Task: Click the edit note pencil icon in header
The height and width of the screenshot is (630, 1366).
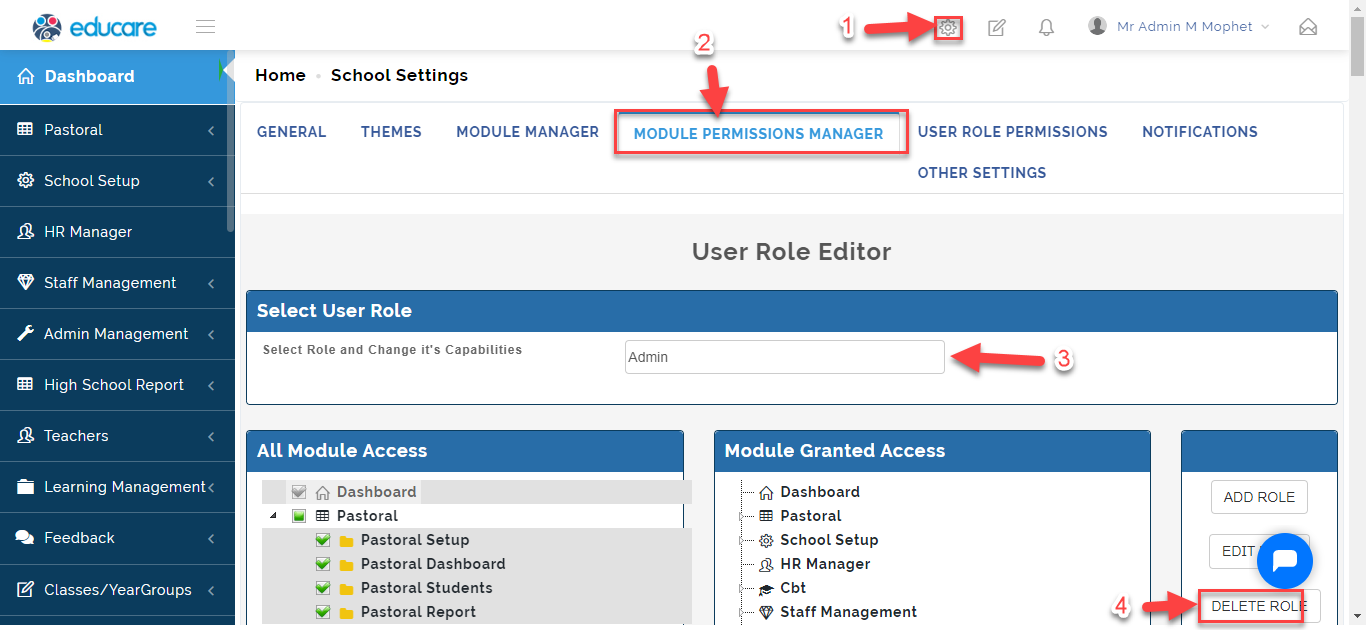Action: pos(997,28)
